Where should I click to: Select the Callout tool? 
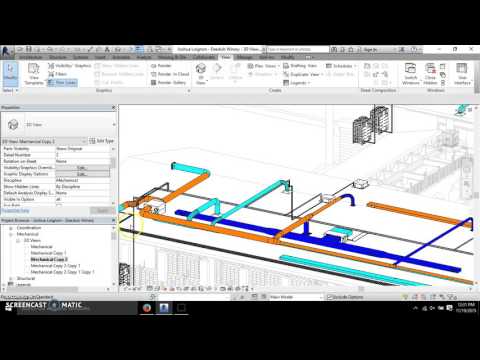click(235, 72)
